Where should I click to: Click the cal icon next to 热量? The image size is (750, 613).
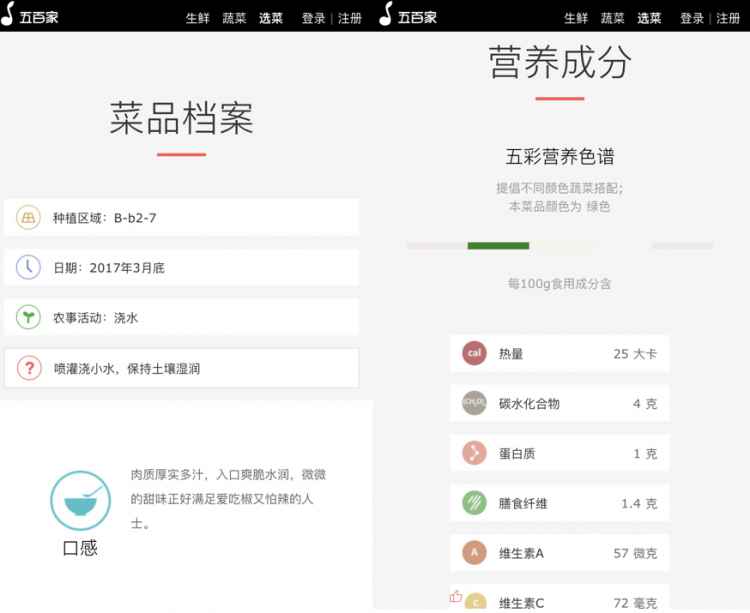tap(474, 353)
